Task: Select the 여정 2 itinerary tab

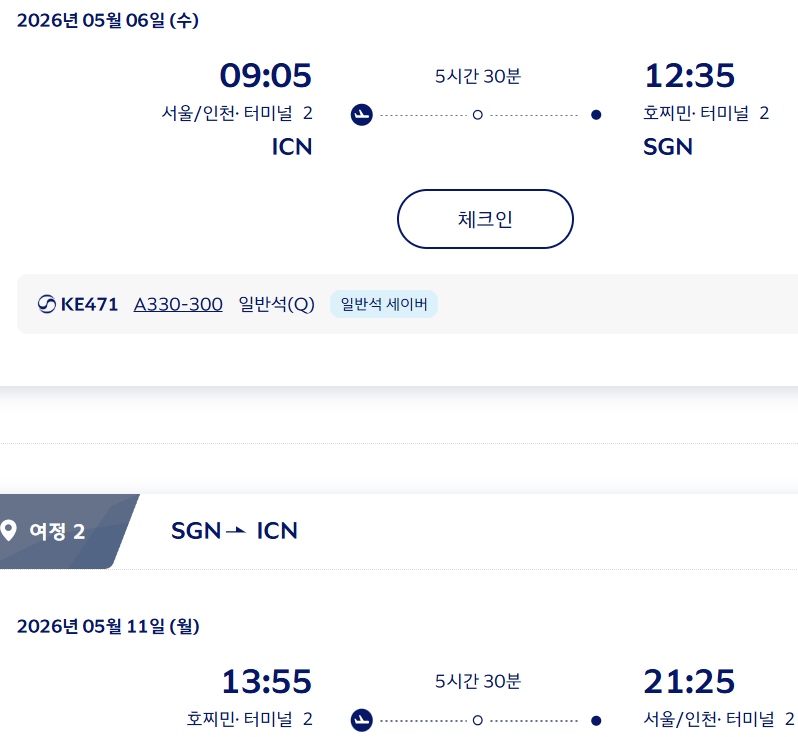Action: click(57, 531)
